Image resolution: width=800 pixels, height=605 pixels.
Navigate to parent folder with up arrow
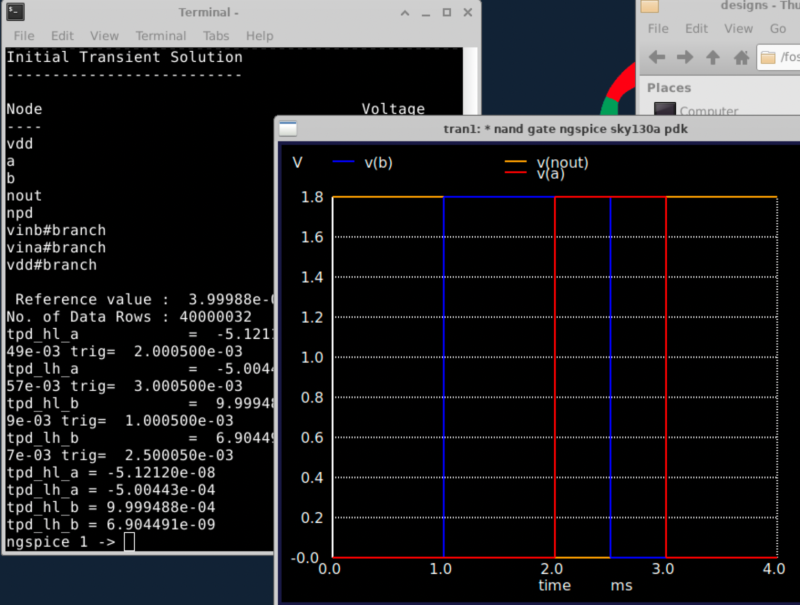713,57
